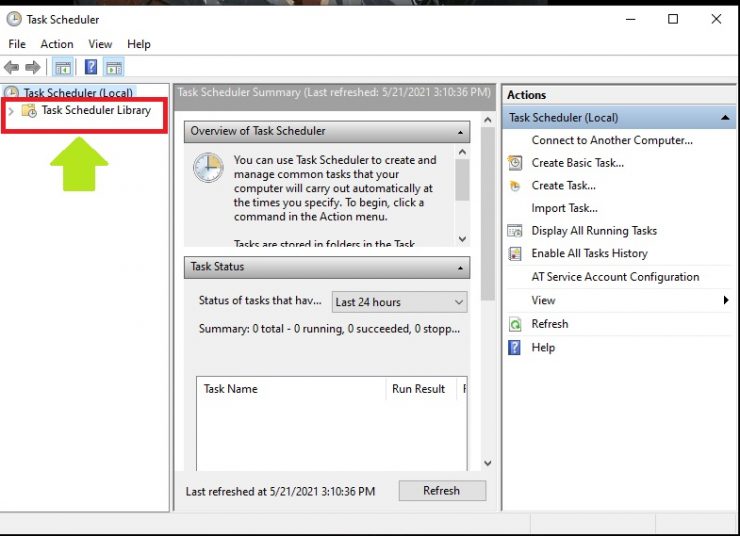Viewport: 740px width, 536px height.
Task: Click the overview text scrollbar thumb
Action: 462,180
